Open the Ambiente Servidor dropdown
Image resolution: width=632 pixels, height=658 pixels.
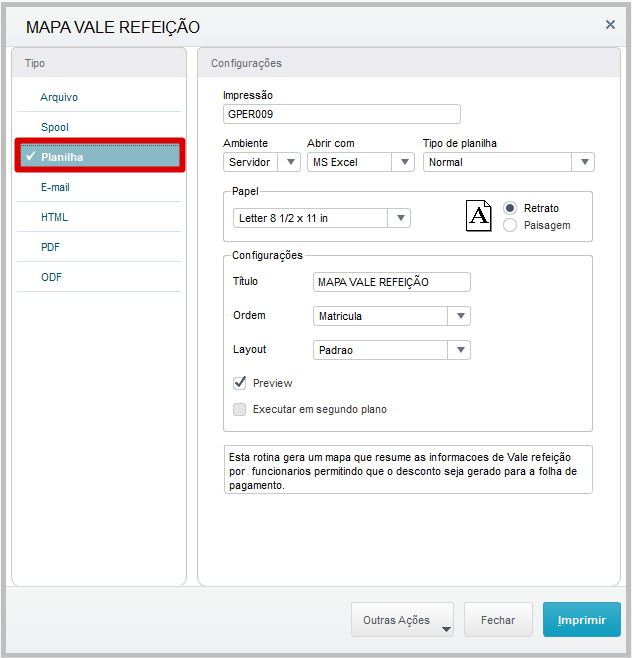pos(262,162)
